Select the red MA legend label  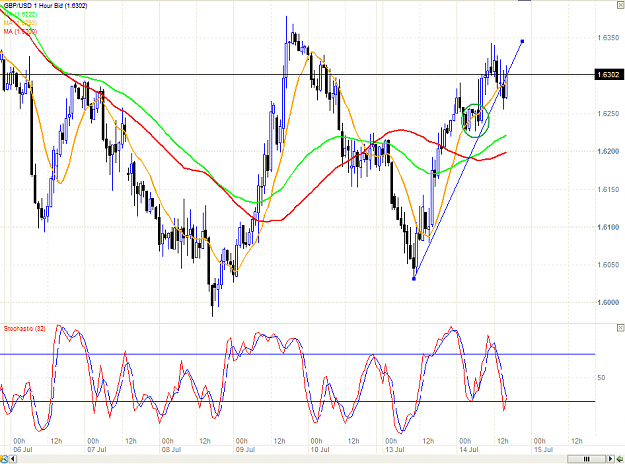click(x=20, y=31)
